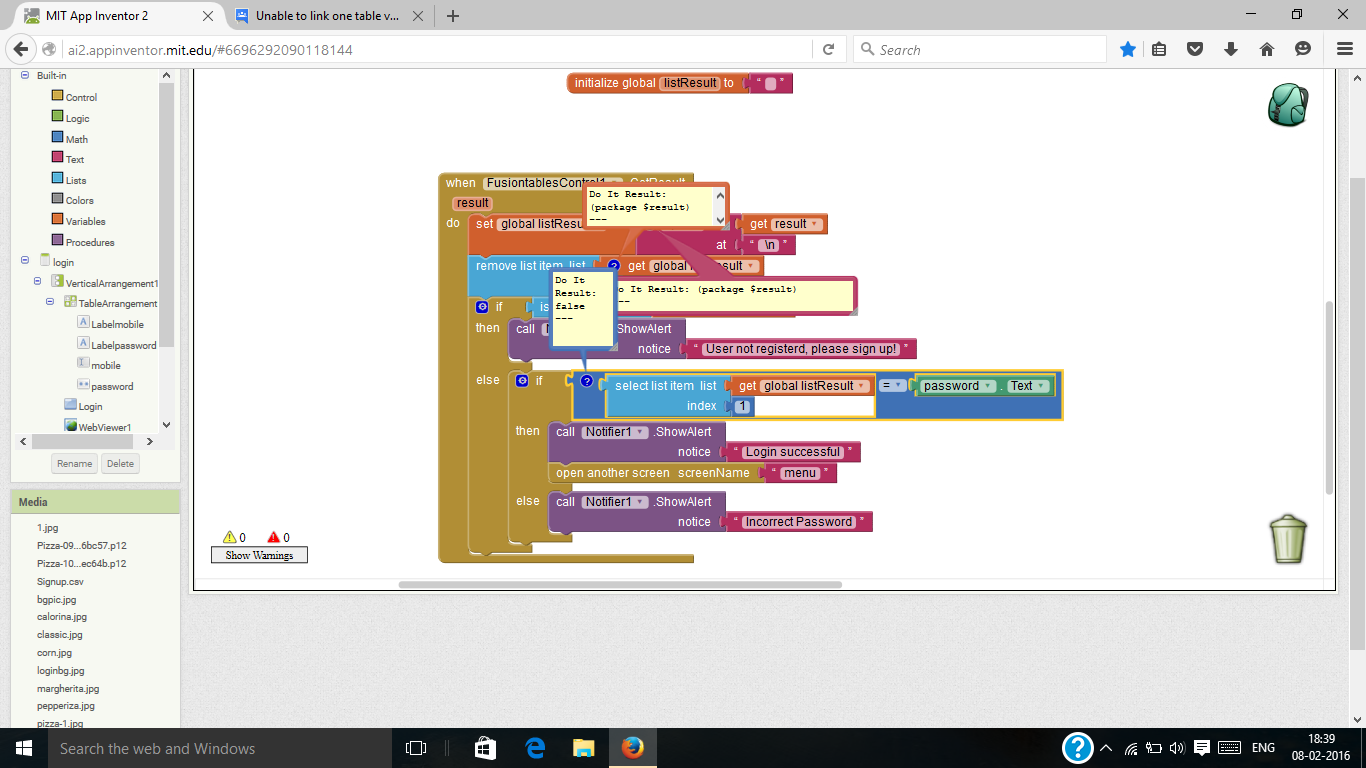The height and width of the screenshot is (768, 1366).
Task: Open the Windows Start menu
Action: (23, 748)
